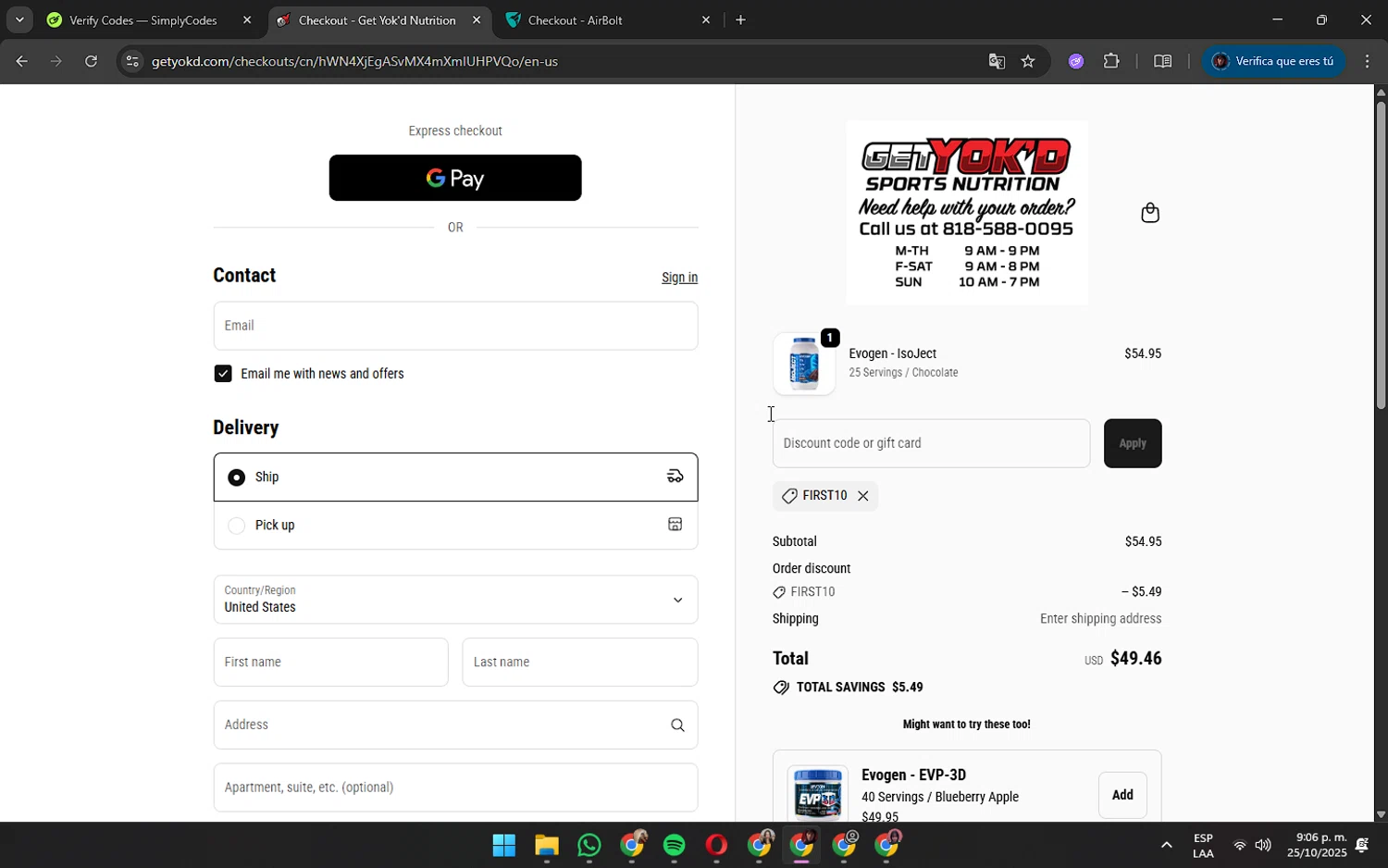
Task: Reload the current page
Action: click(x=91, y=61)
